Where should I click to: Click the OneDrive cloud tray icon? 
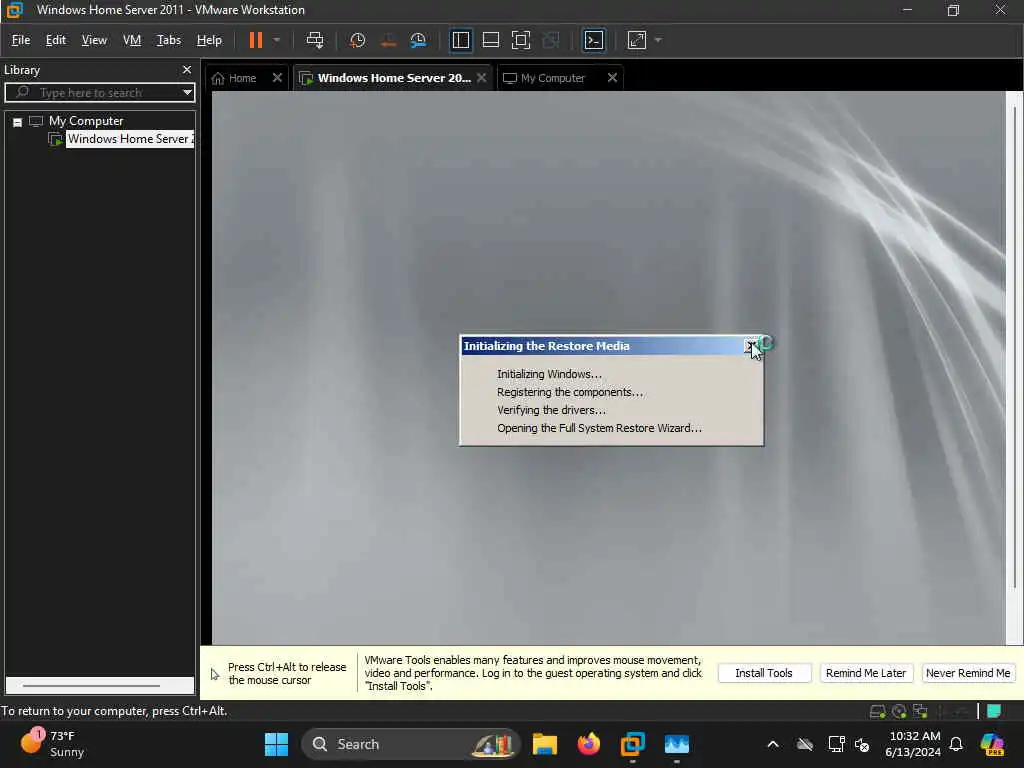[805, 744]
